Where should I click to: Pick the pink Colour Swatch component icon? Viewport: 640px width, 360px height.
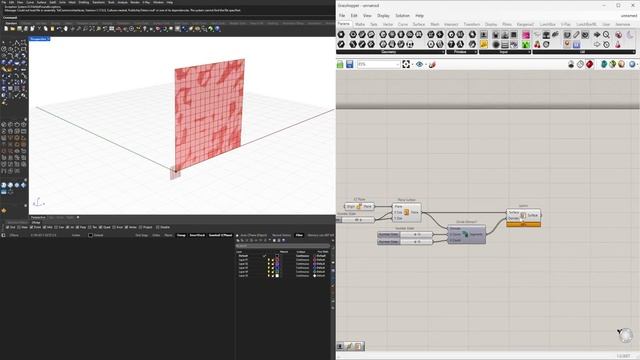point(526,35)
